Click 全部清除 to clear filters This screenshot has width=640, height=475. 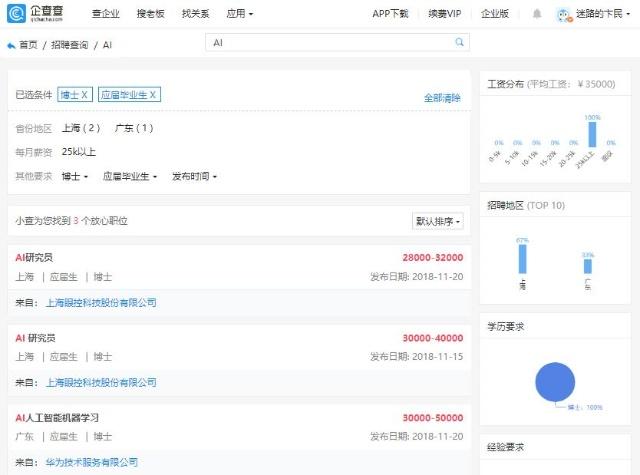pyautogui.click(x=442, y=98)
